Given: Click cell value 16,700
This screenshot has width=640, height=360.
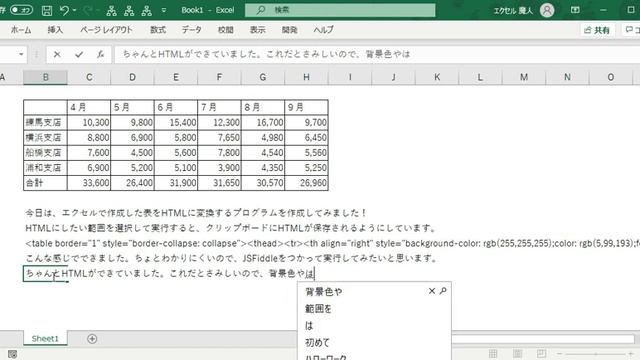Looking at the screenshot, I should tap(263, 122).
